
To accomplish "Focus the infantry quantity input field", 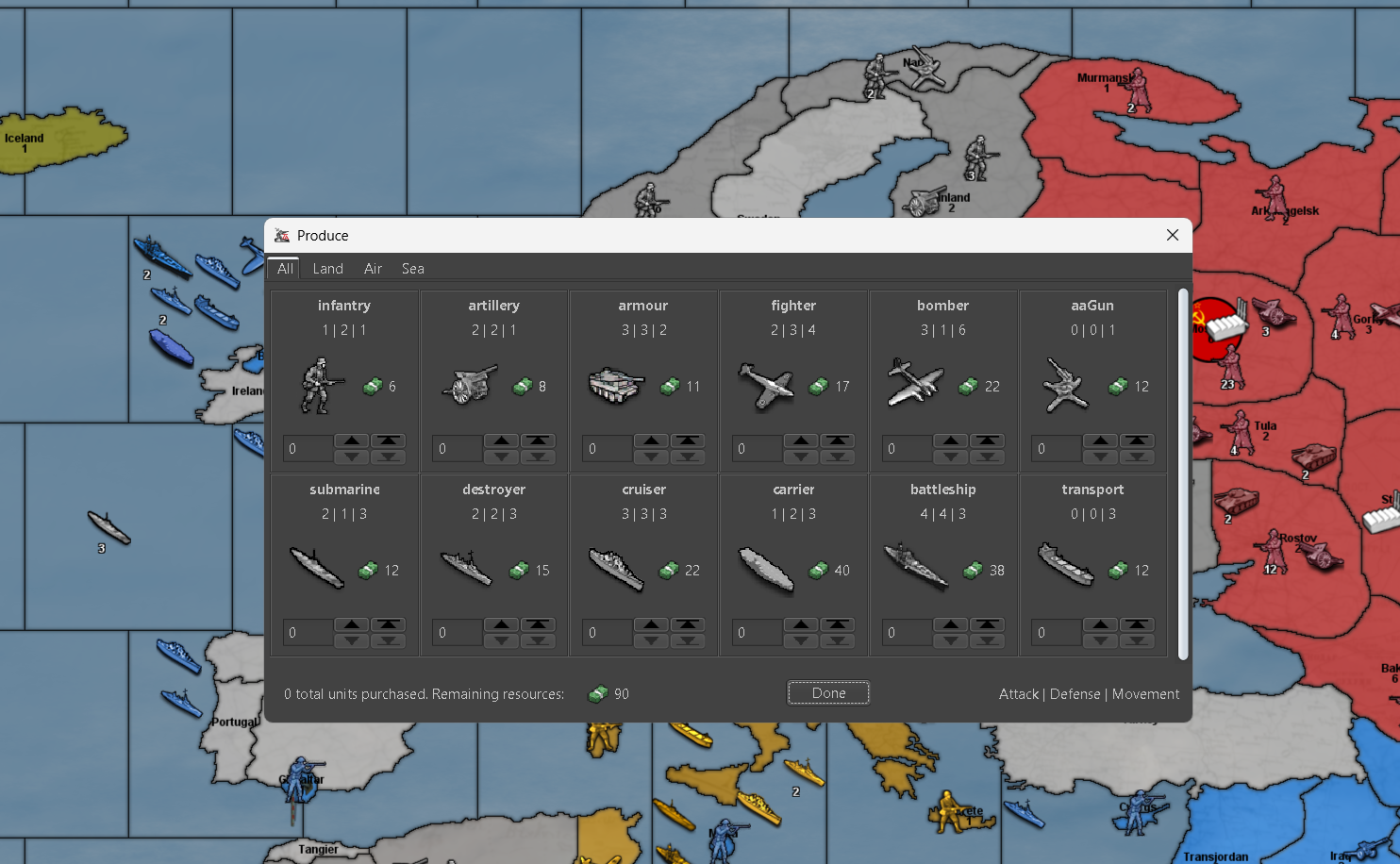I will (308, 449).
